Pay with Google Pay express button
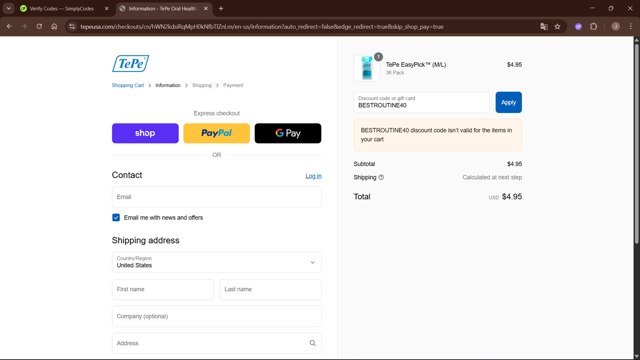The image size is (640, 360). pyautogui.click(x=288, y=133)
